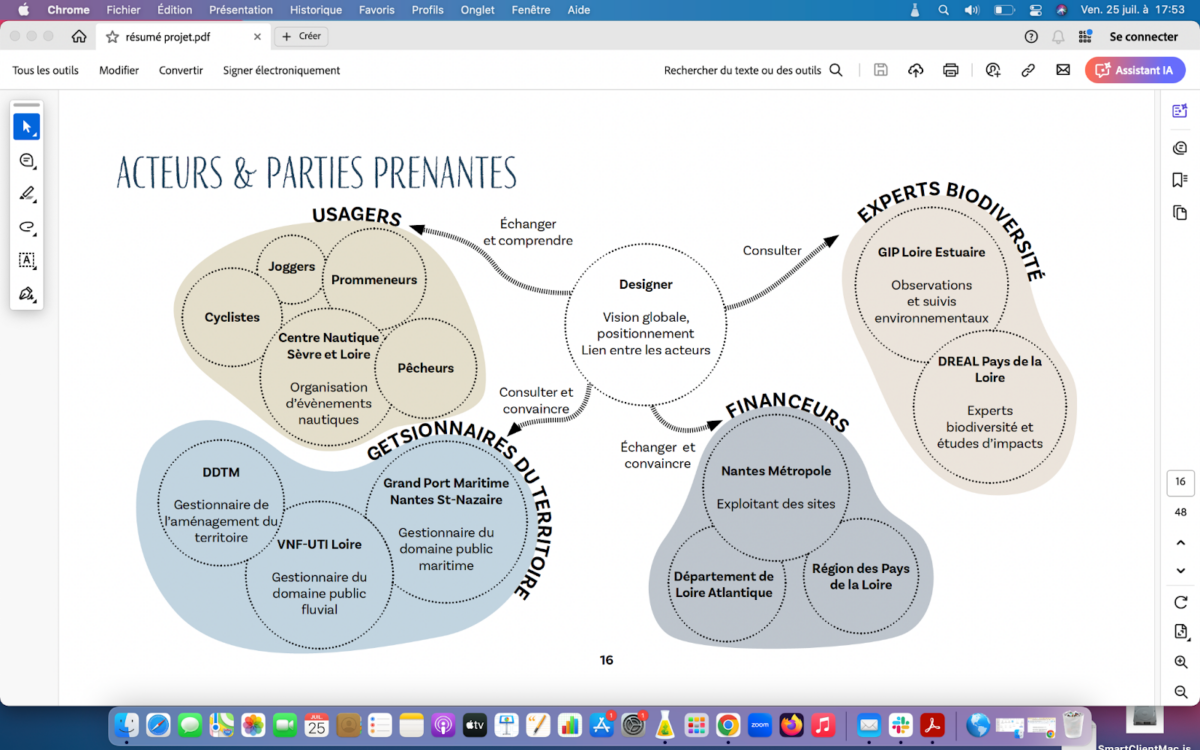Open the comment tool in left toolbar

click(26, 160)
